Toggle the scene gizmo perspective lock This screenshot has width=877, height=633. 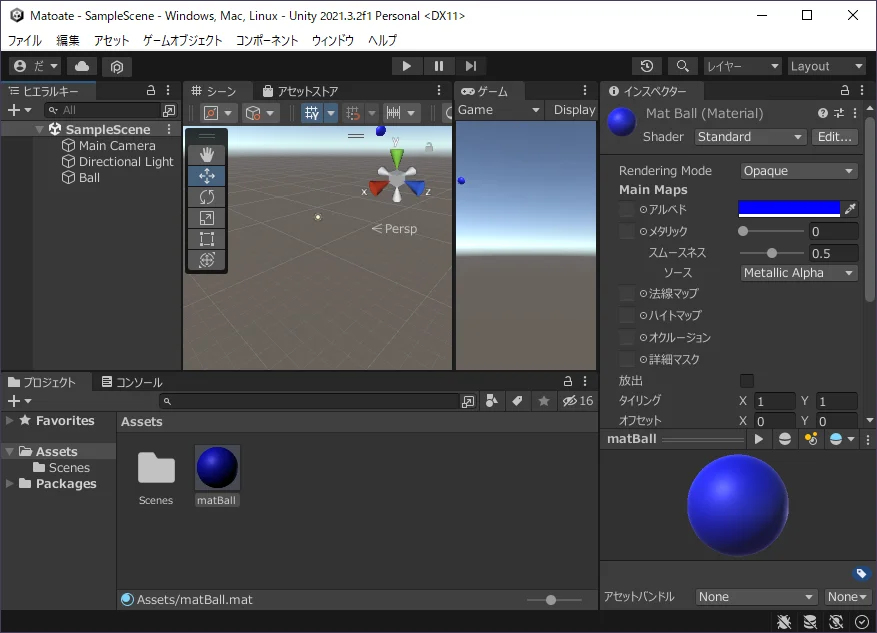[x=429, y=147]
